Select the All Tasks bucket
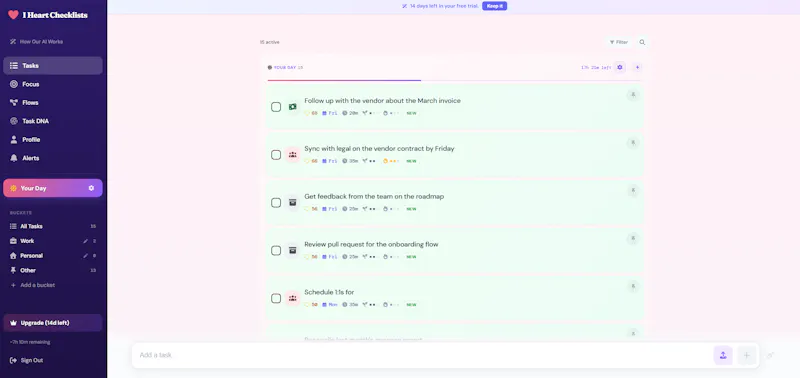Screen dimensions: 800x378 (x=53, y=226)
